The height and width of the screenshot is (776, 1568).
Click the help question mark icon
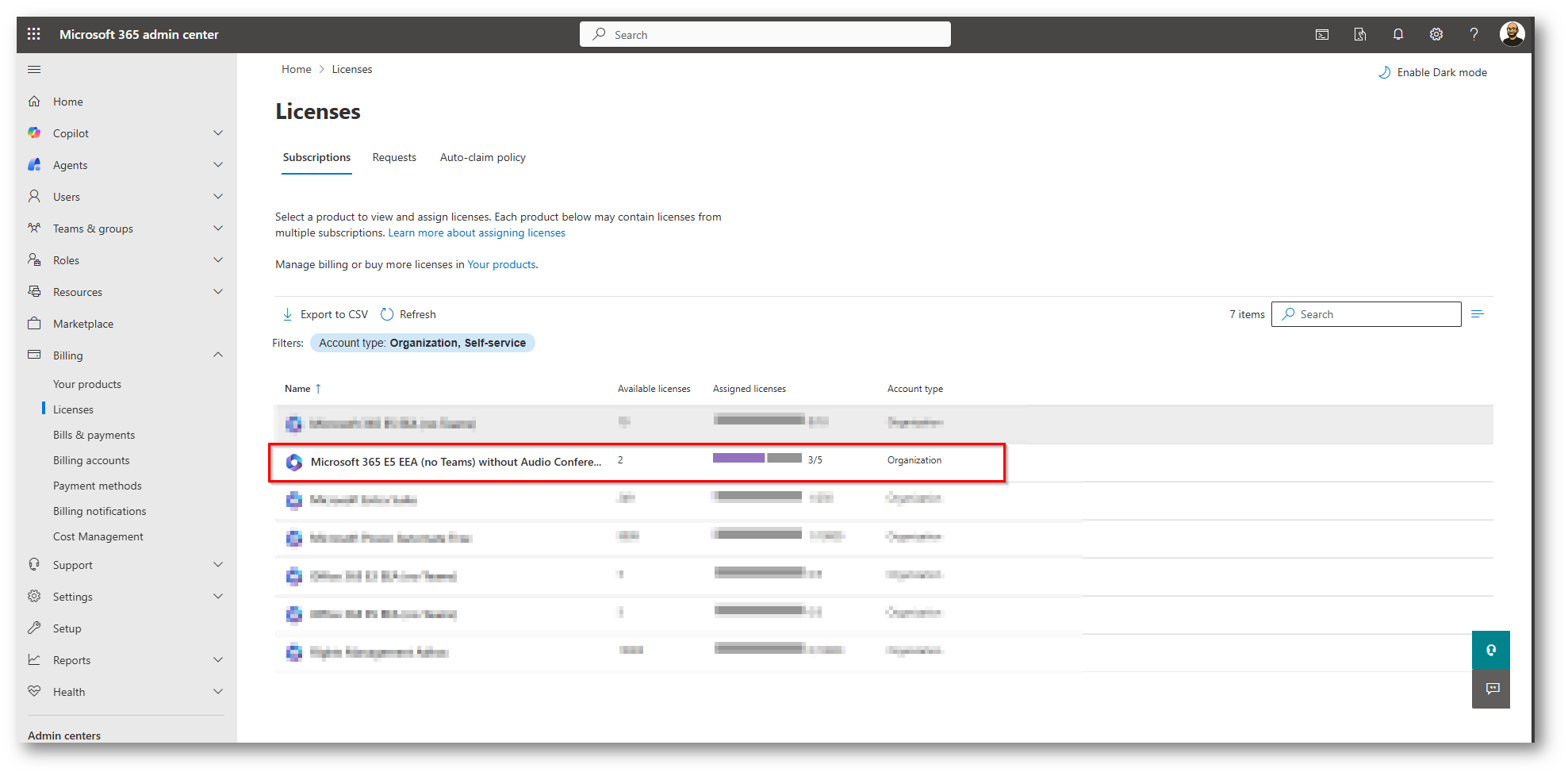1474,34
